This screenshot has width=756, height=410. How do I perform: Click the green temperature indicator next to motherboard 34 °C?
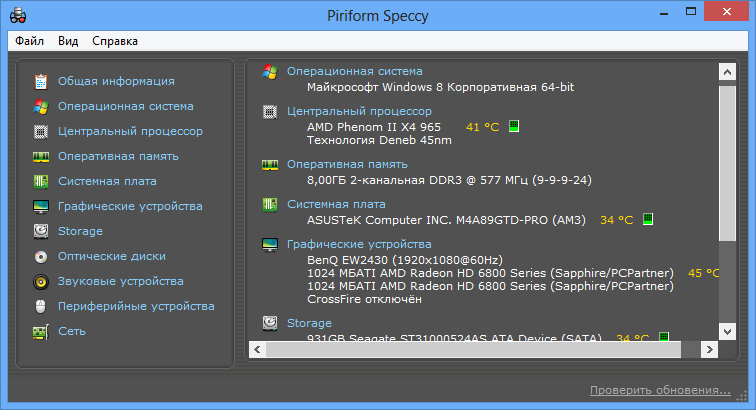(x=648, y=219)
